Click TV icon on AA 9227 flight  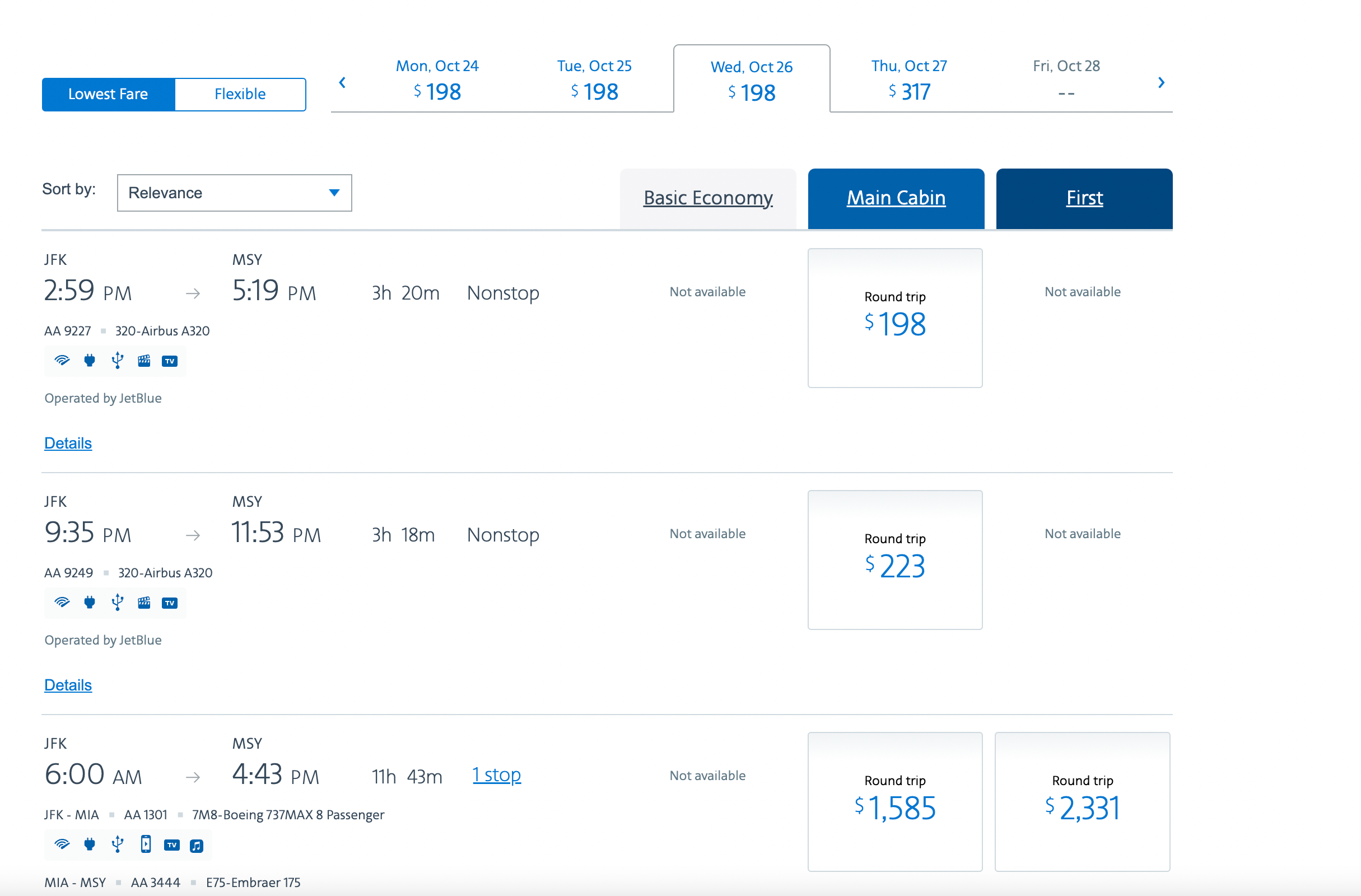point(170,361)
